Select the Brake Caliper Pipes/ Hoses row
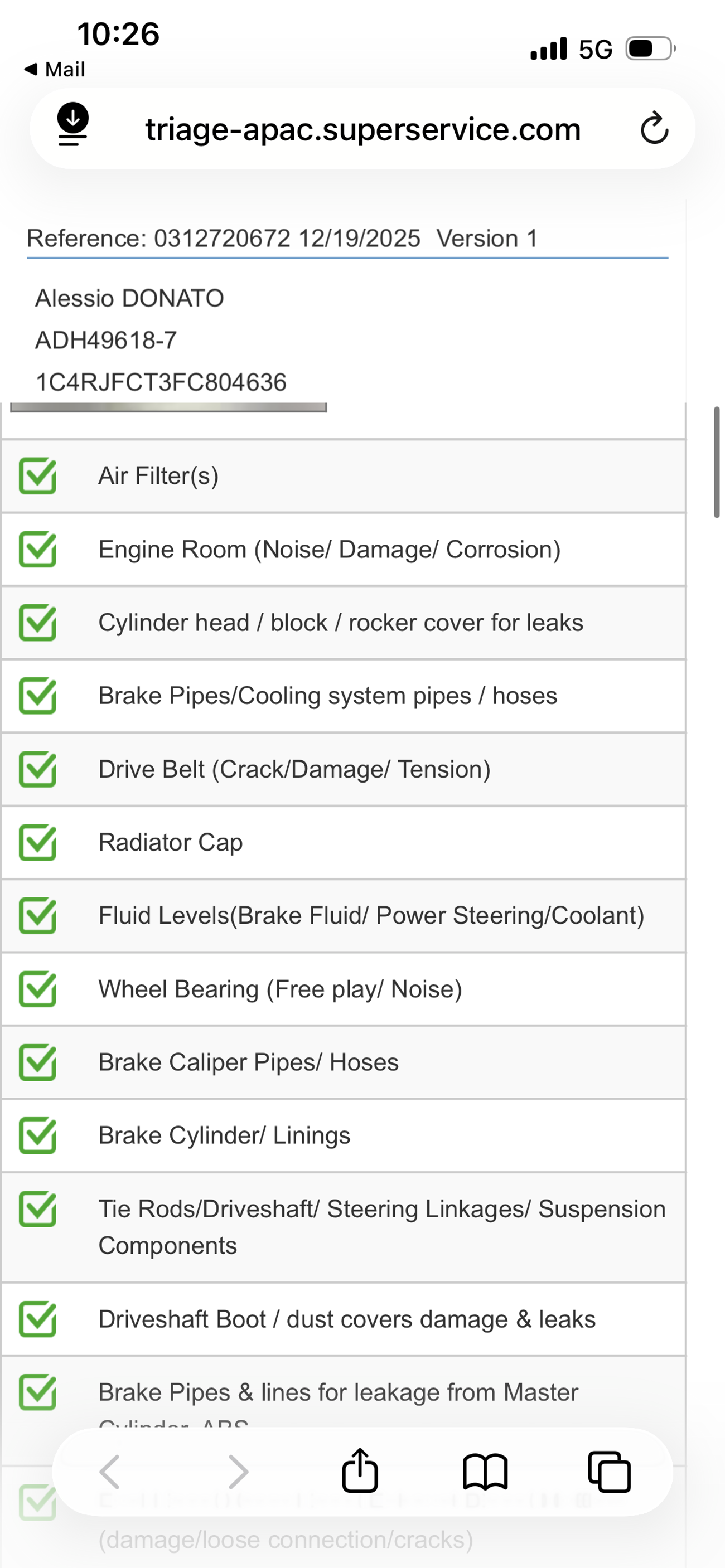Screen dimensions: 725x1568 click(x=249, y=1062)
